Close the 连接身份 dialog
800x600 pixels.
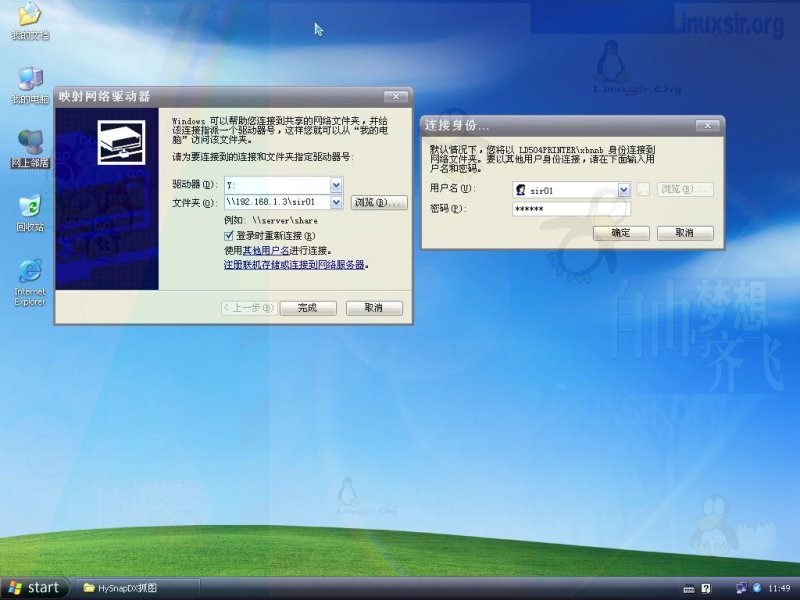tap(707, 125)
